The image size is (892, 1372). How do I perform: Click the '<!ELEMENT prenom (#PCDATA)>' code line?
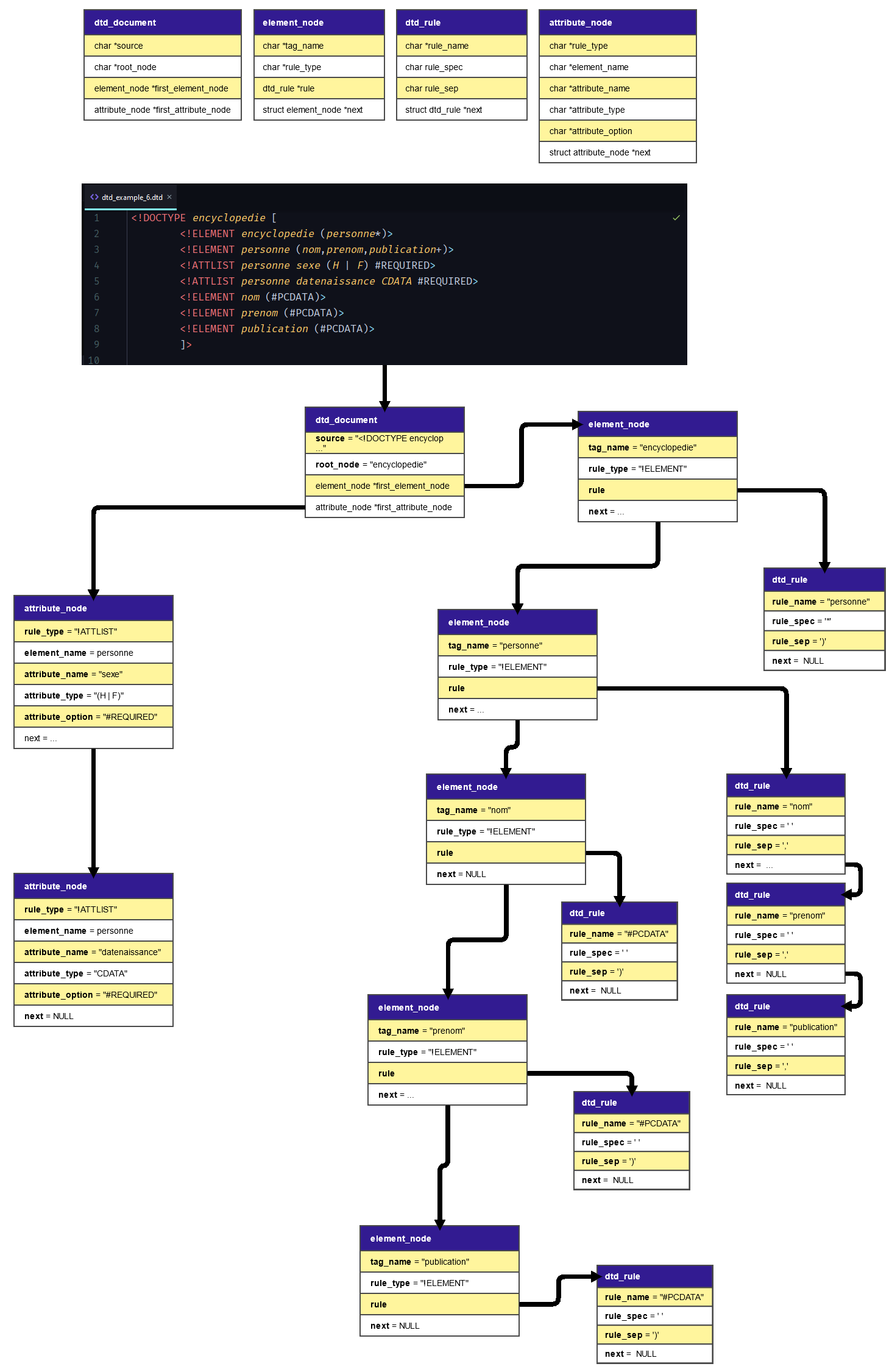pyautogui.click(x=262, y=313)
